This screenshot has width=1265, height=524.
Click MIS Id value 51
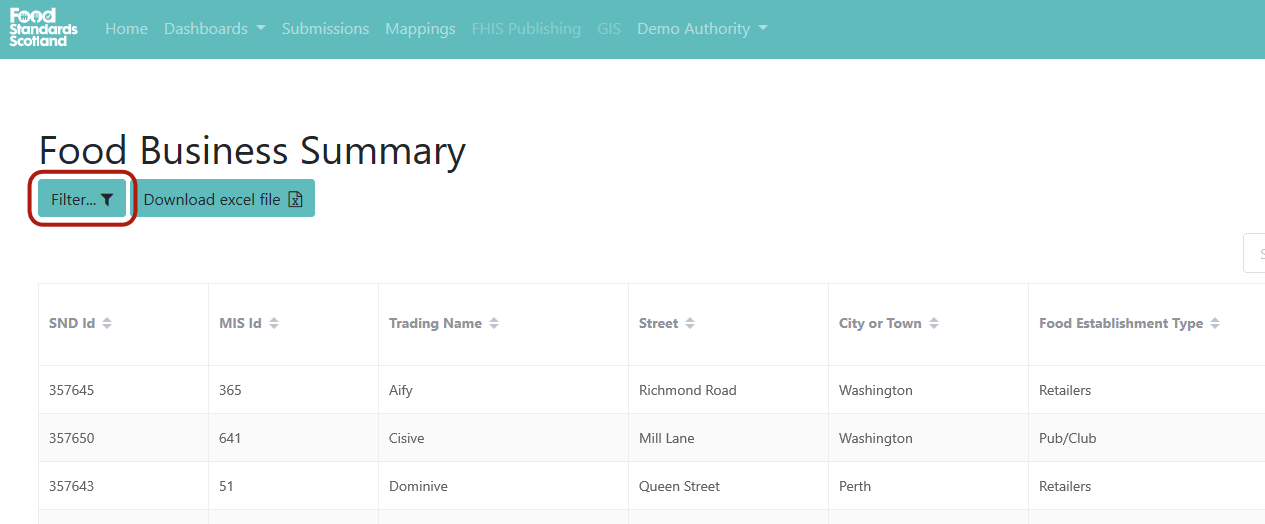click(x=227, y=487)
